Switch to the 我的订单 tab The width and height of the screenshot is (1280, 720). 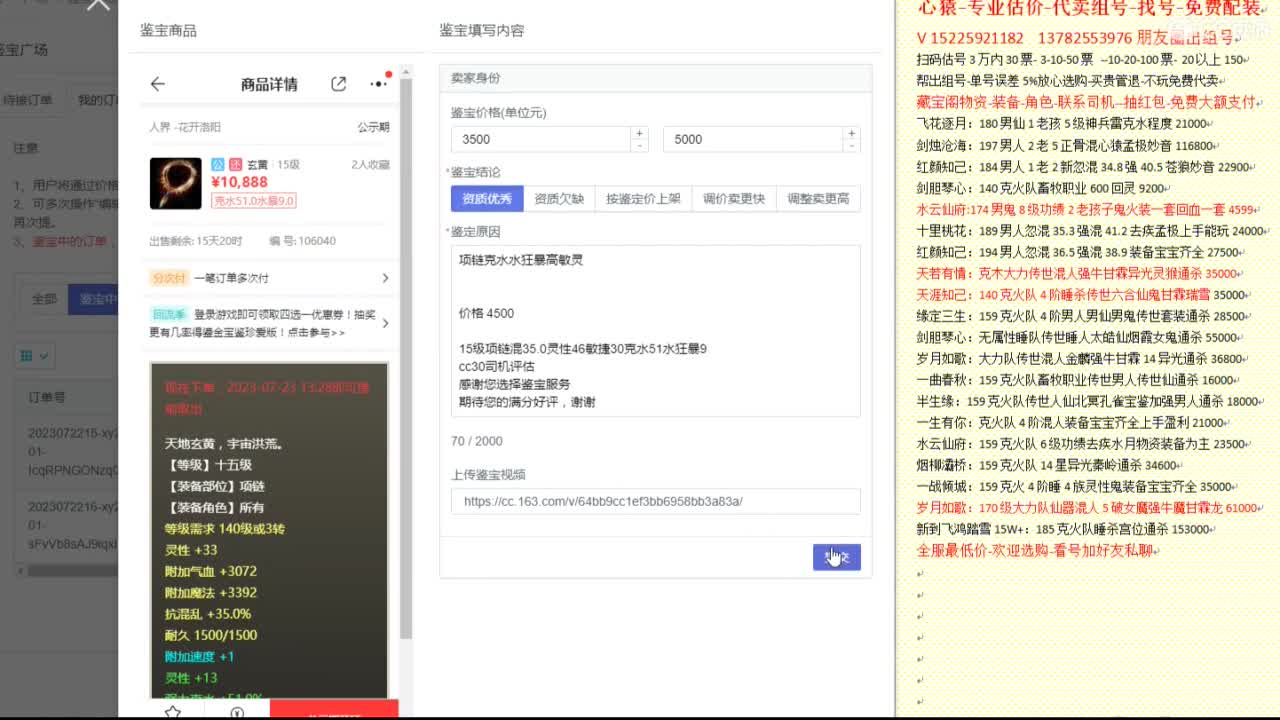(x=98, y=99)
